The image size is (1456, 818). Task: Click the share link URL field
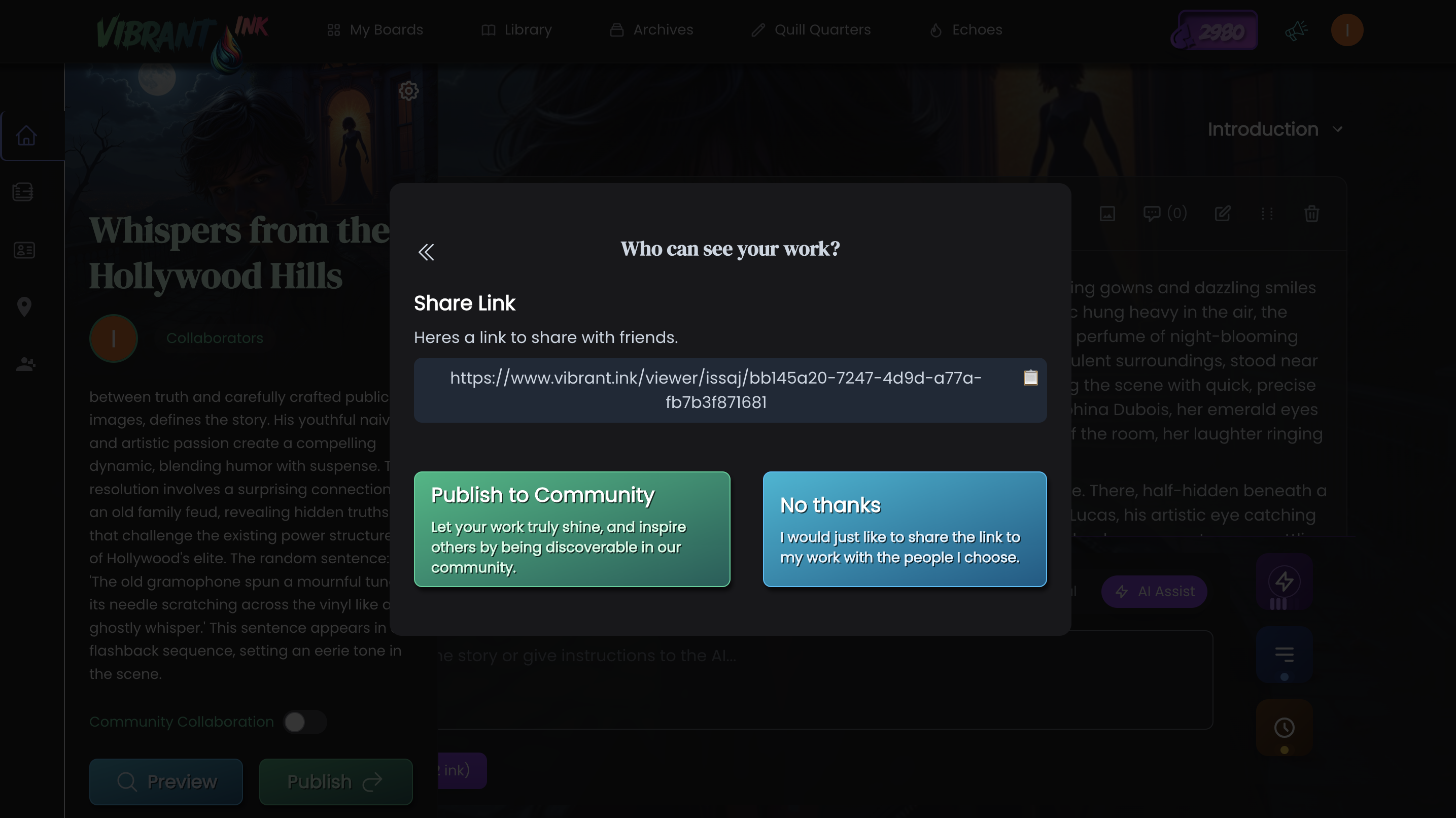[715, 390]
